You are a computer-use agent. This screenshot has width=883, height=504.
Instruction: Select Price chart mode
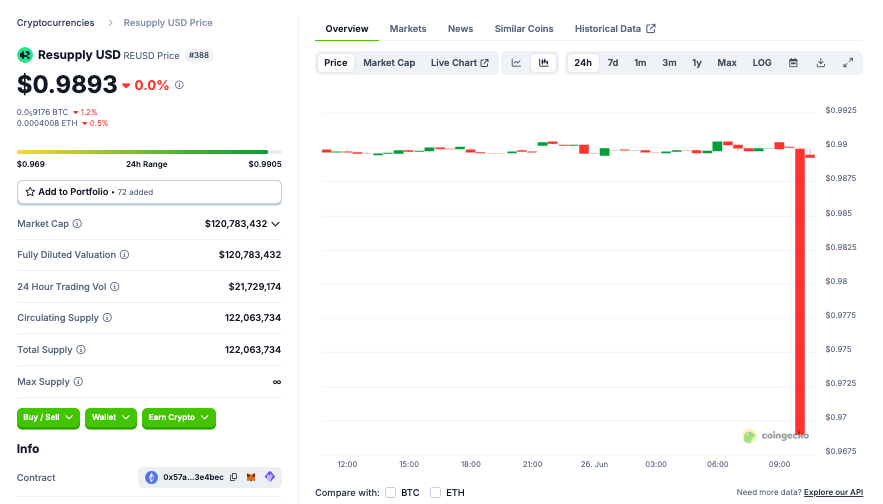(x=336, y=63)
